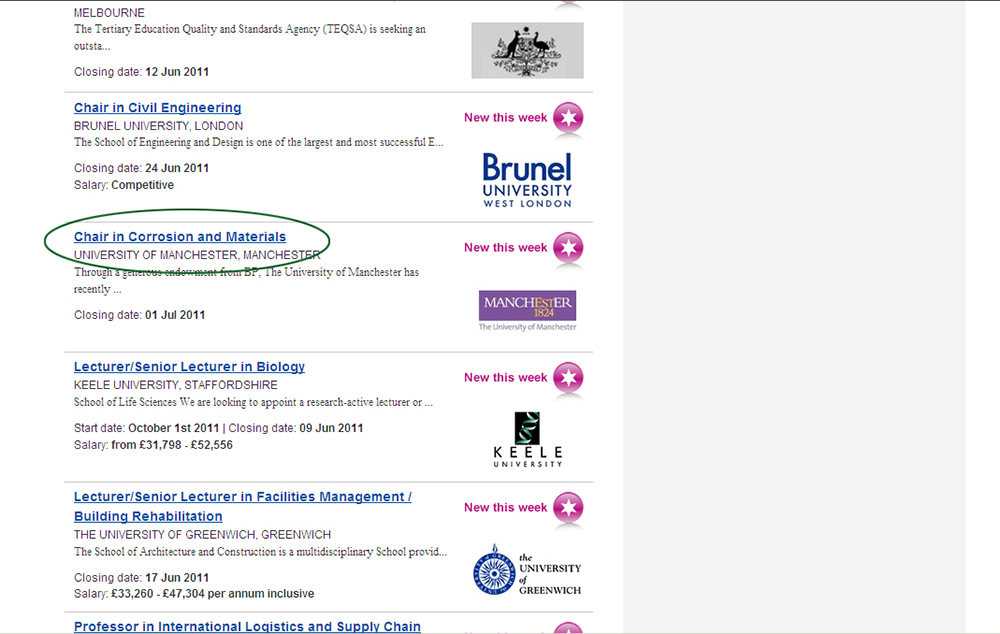
Task: Click the School of Engineering and Design description
Action: (x=258, y=143)
